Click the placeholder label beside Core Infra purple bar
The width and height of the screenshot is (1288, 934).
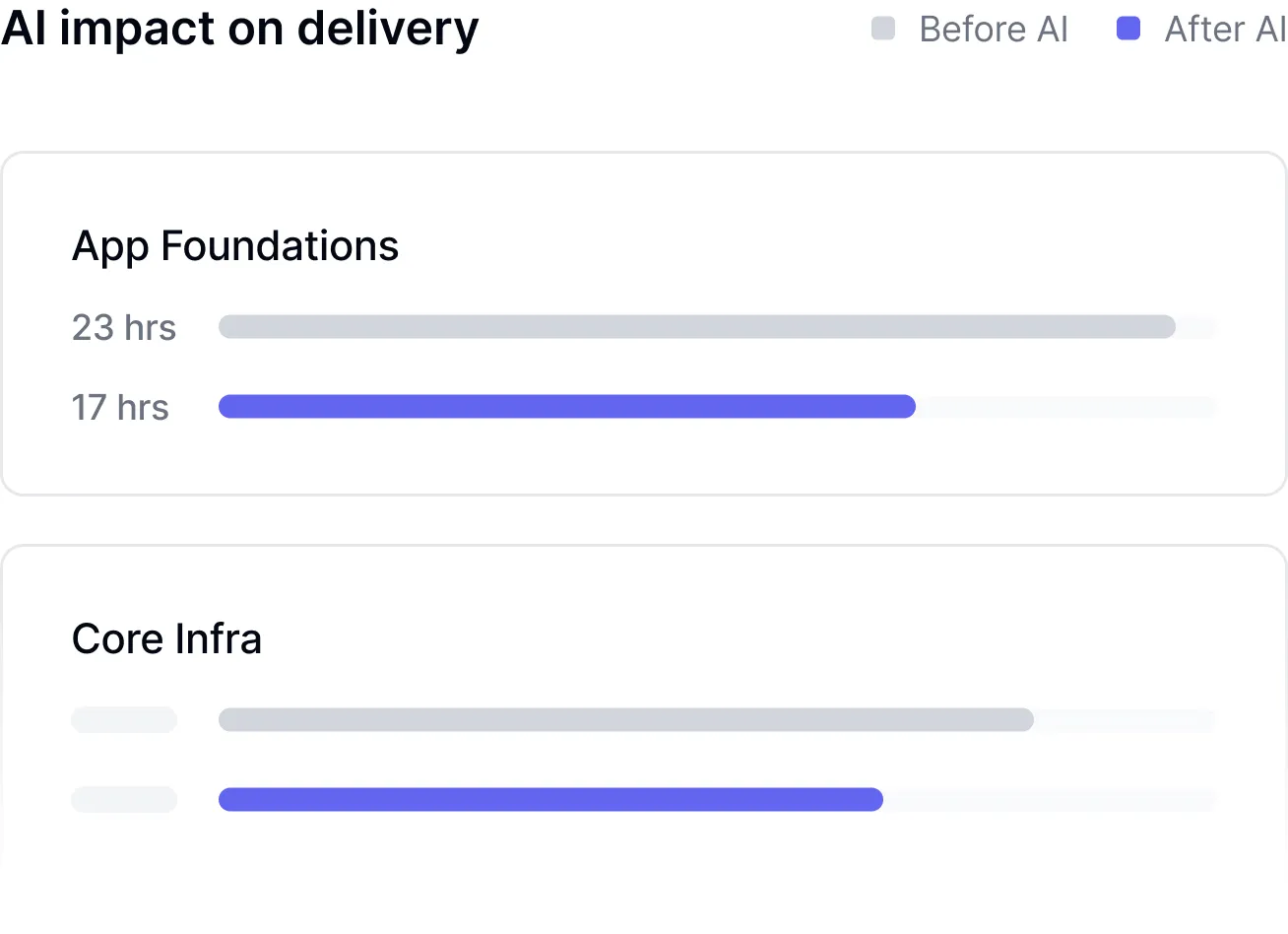pos(124,799)
